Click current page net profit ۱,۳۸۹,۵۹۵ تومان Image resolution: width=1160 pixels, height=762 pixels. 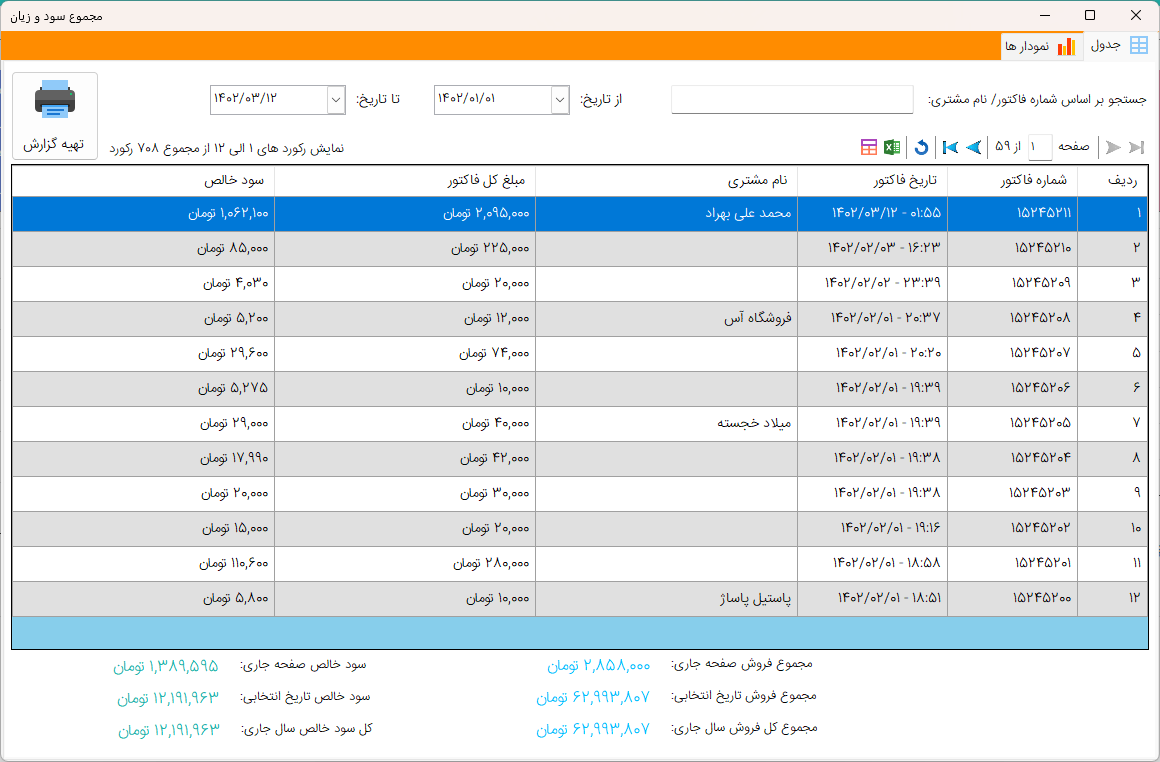click(166, 667)
